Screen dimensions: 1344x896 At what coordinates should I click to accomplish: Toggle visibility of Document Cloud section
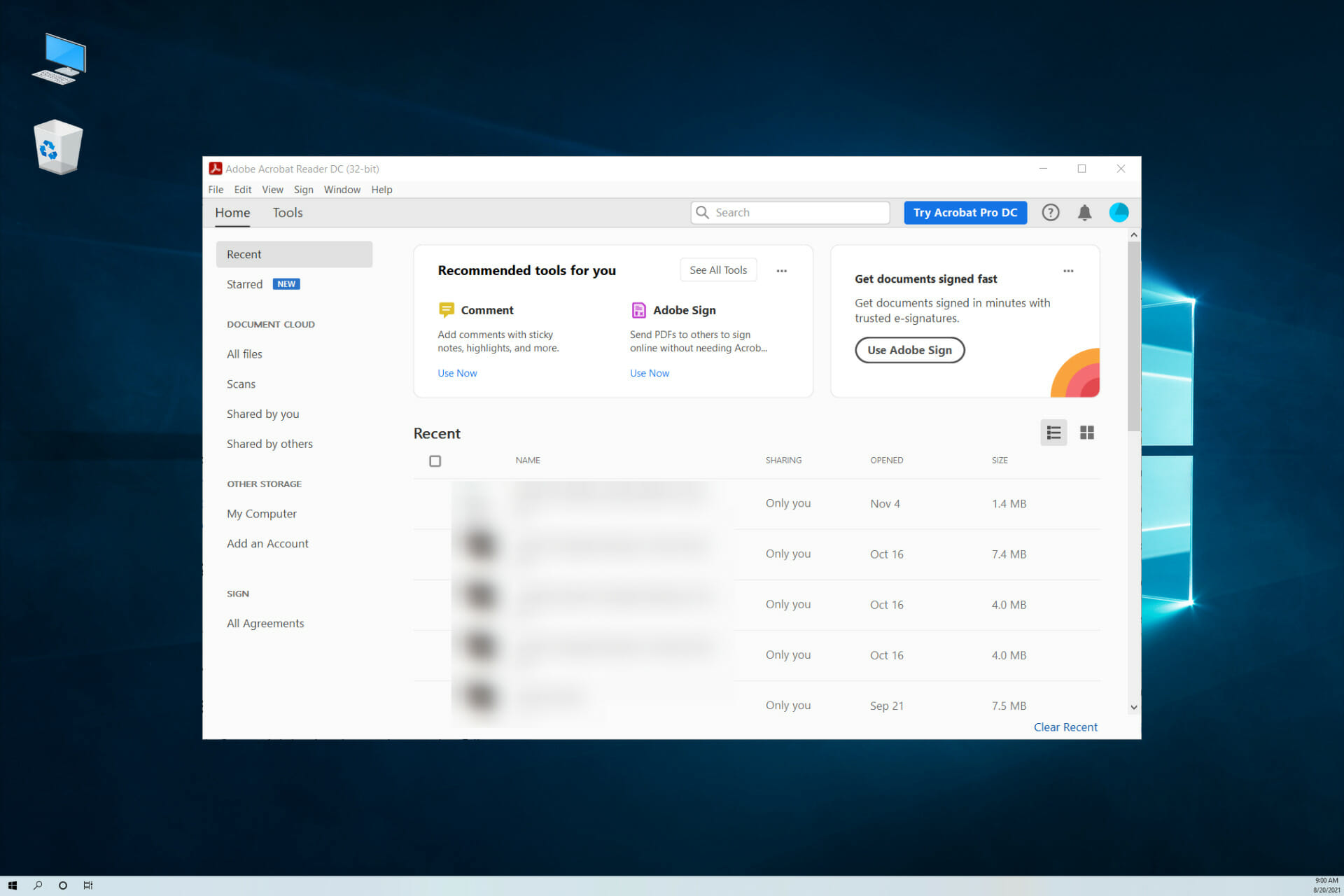(270, 323)
